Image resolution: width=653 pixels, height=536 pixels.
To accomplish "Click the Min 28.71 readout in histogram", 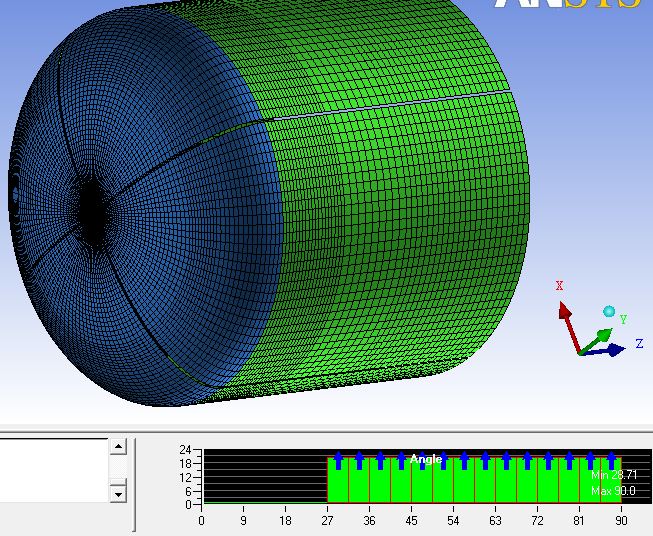I will tap(613, 475).
